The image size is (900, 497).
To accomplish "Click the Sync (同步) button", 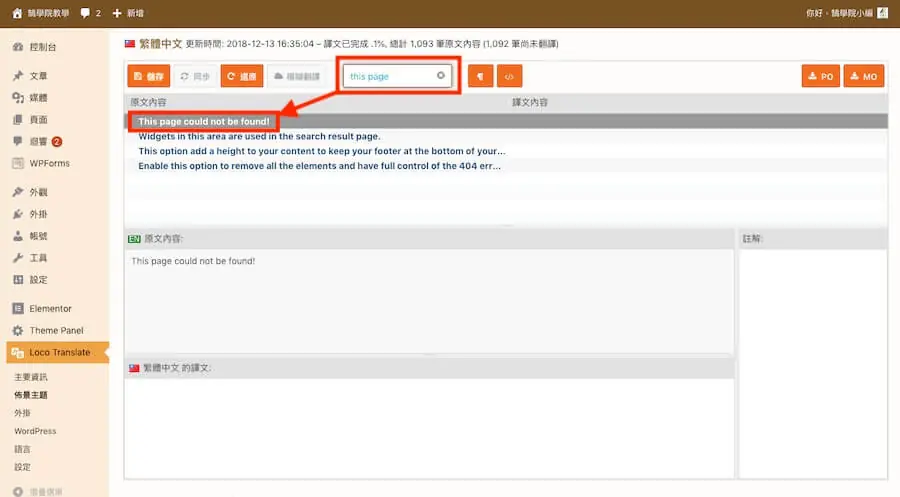I will click(195, 76).
